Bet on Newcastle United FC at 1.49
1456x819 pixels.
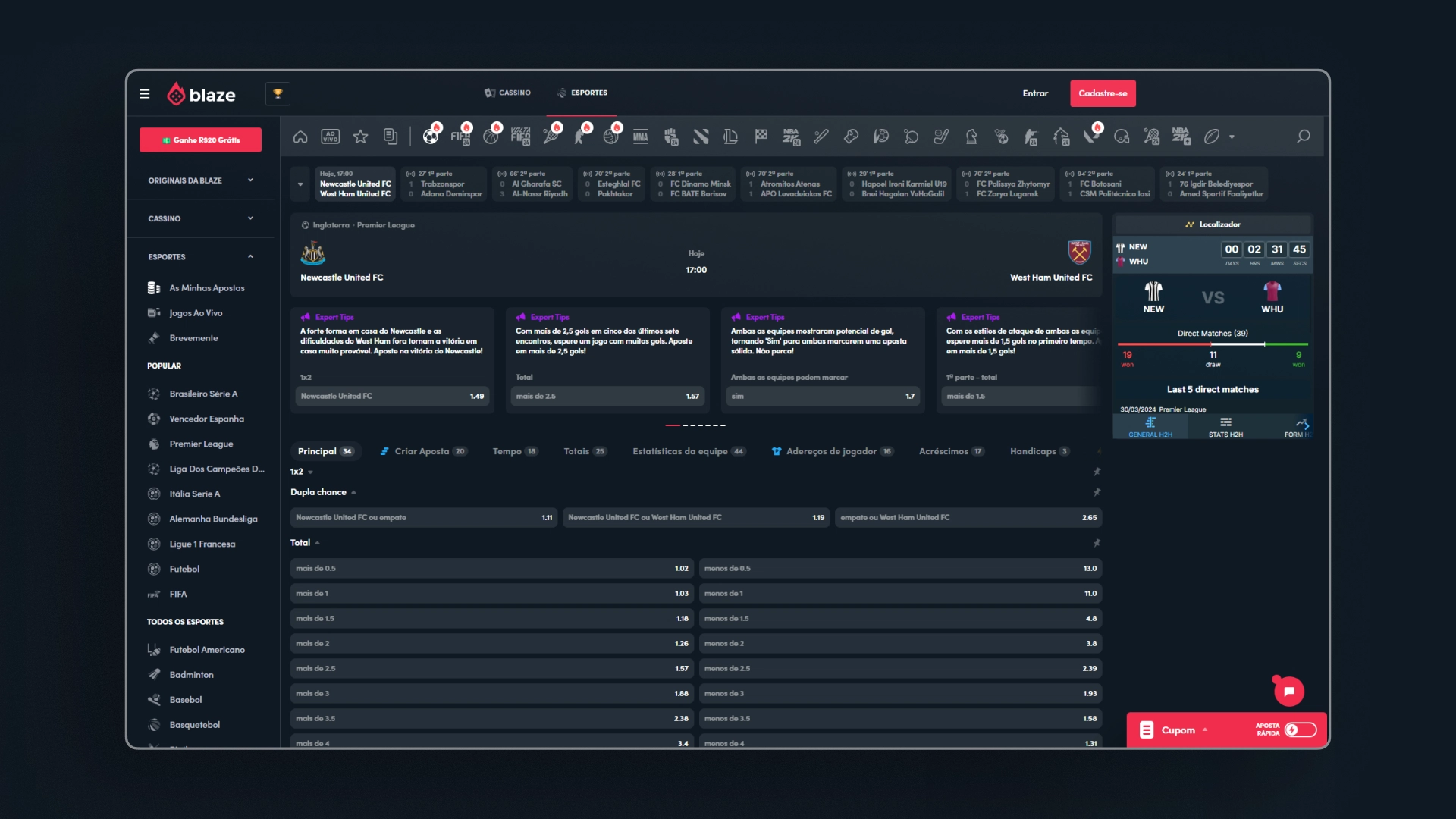point(392,396)
